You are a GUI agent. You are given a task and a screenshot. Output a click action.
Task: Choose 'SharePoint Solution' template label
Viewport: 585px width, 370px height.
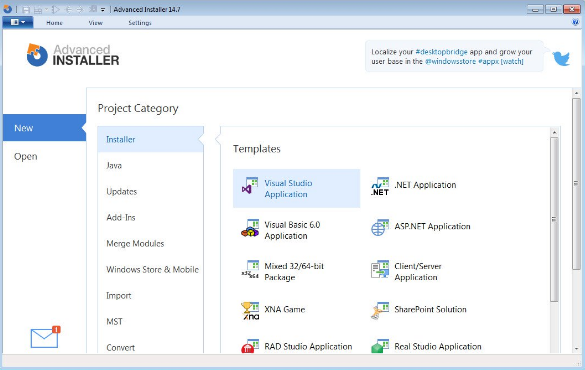point(431,310)
